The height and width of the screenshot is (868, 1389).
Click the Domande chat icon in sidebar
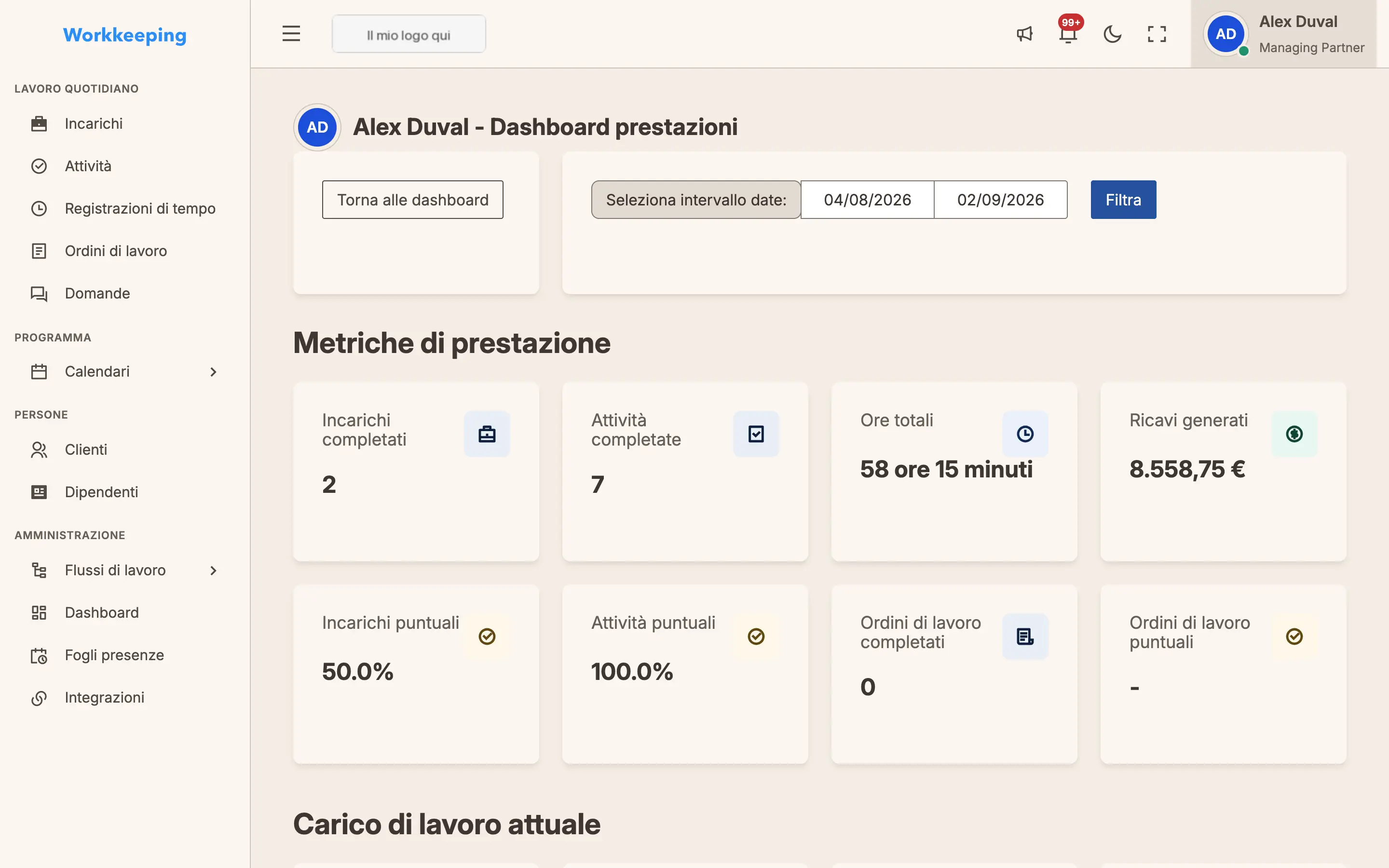pos(39,293)
